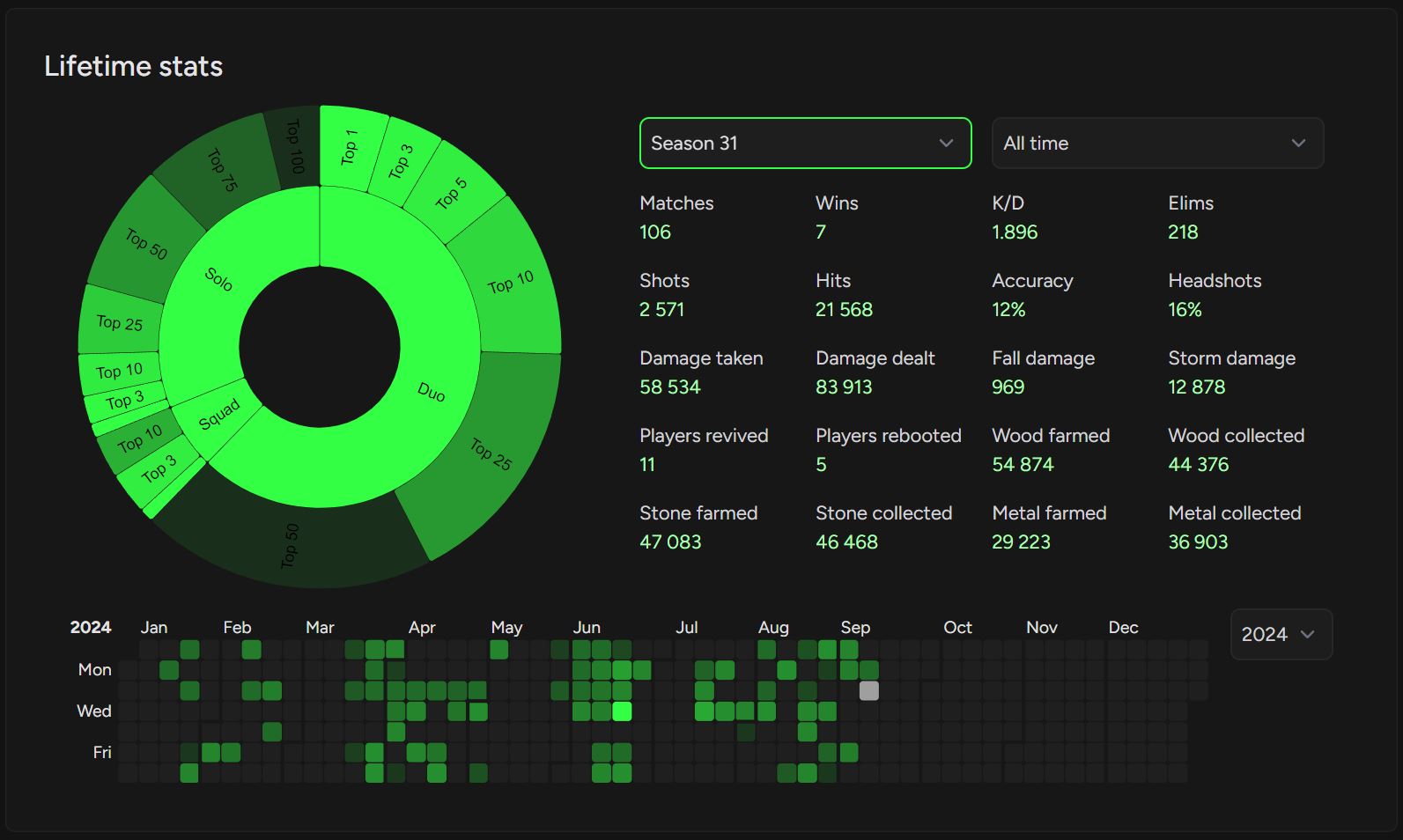1403x840 pixels.
Task: Click the Squad segment in the chart
Action: (x=218, y=414)
